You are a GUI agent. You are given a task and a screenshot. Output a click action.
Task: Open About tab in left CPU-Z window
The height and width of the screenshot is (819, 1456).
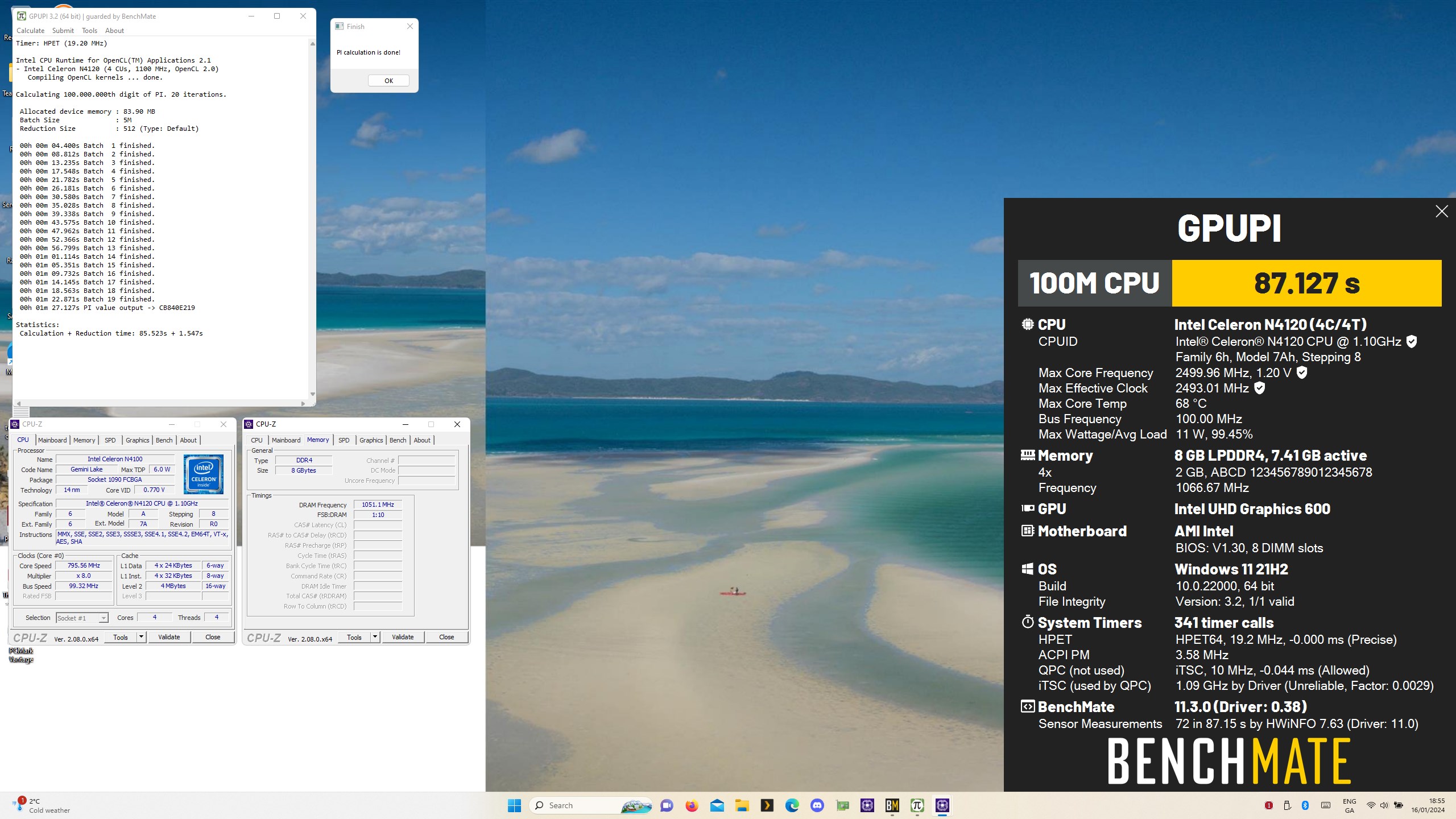(x=188, y=440)
